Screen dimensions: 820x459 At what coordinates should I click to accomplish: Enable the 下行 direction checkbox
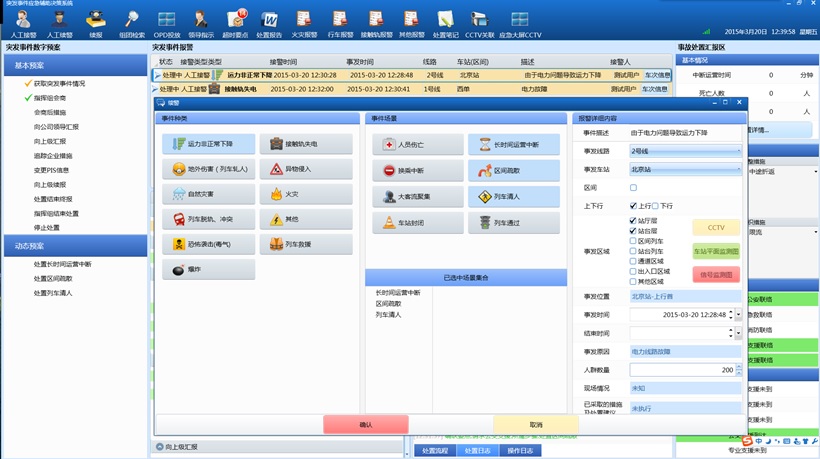click(656, 206)
